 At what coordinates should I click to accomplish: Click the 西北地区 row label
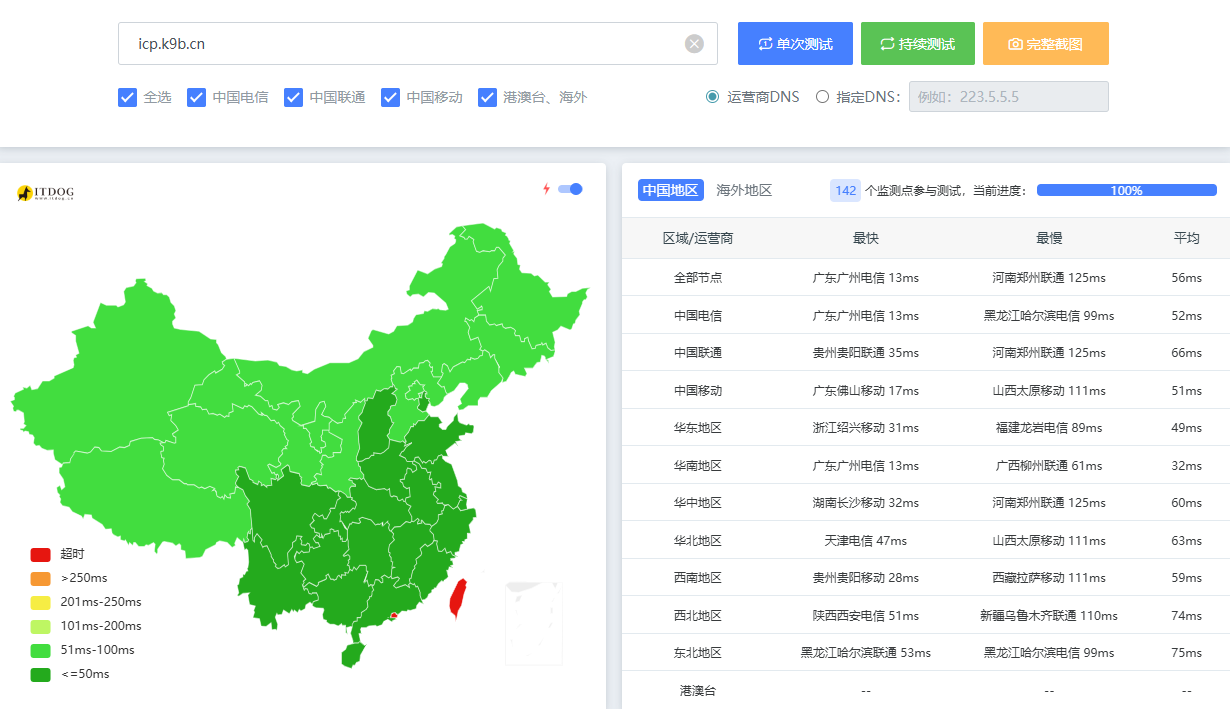click(x=698, y=615)
